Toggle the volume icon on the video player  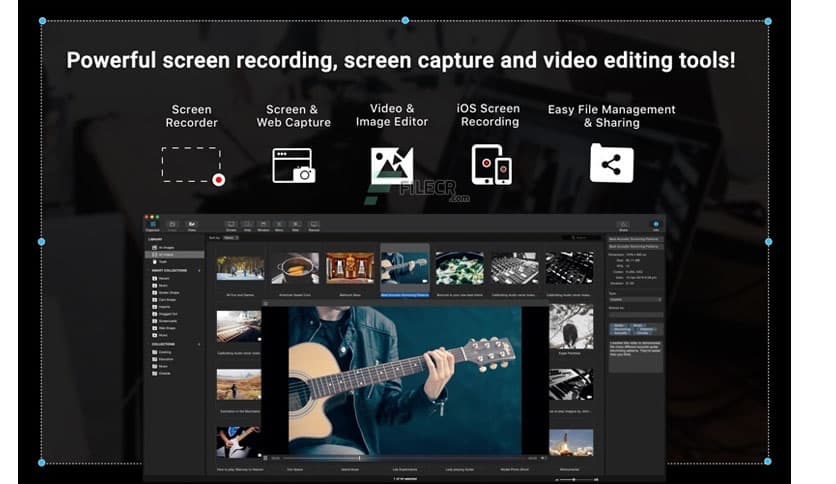point(541,459)
